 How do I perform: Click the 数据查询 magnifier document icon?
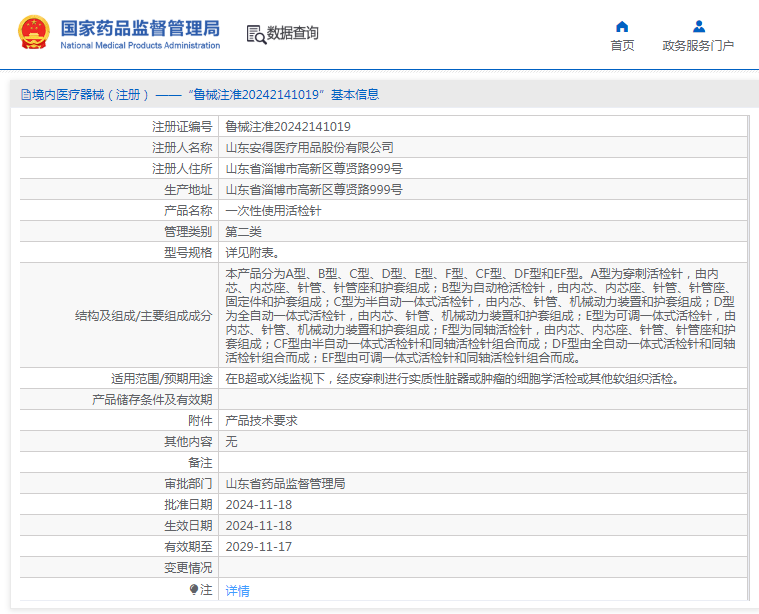pos(256,34)
